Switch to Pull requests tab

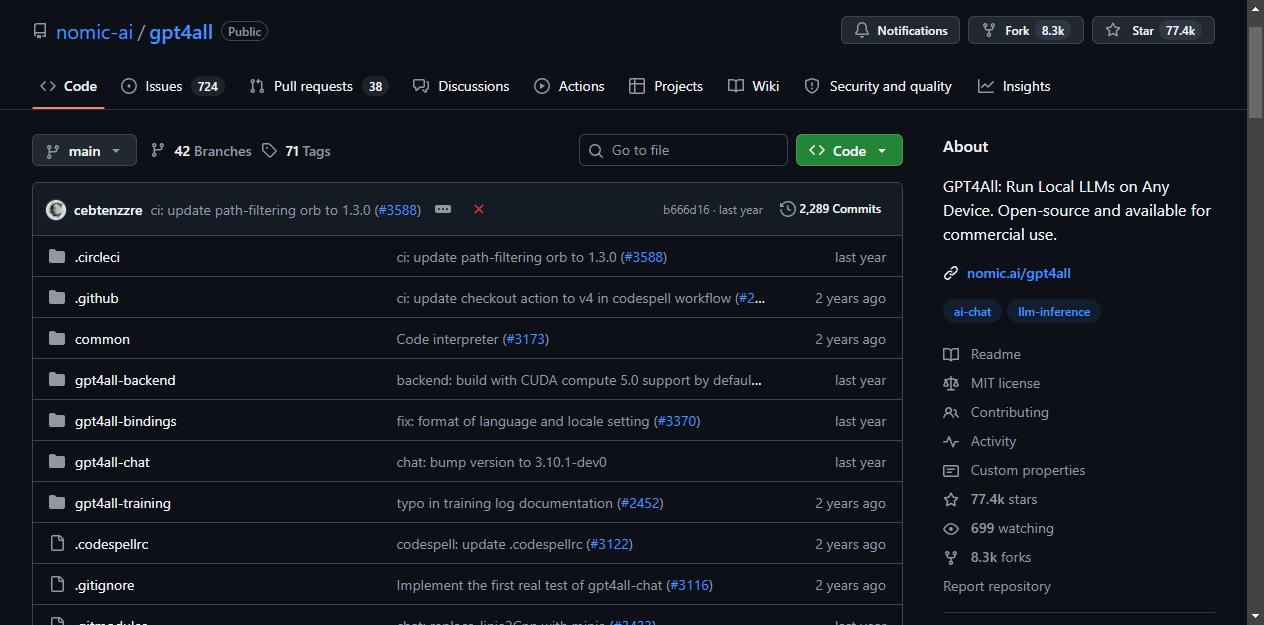317,86
